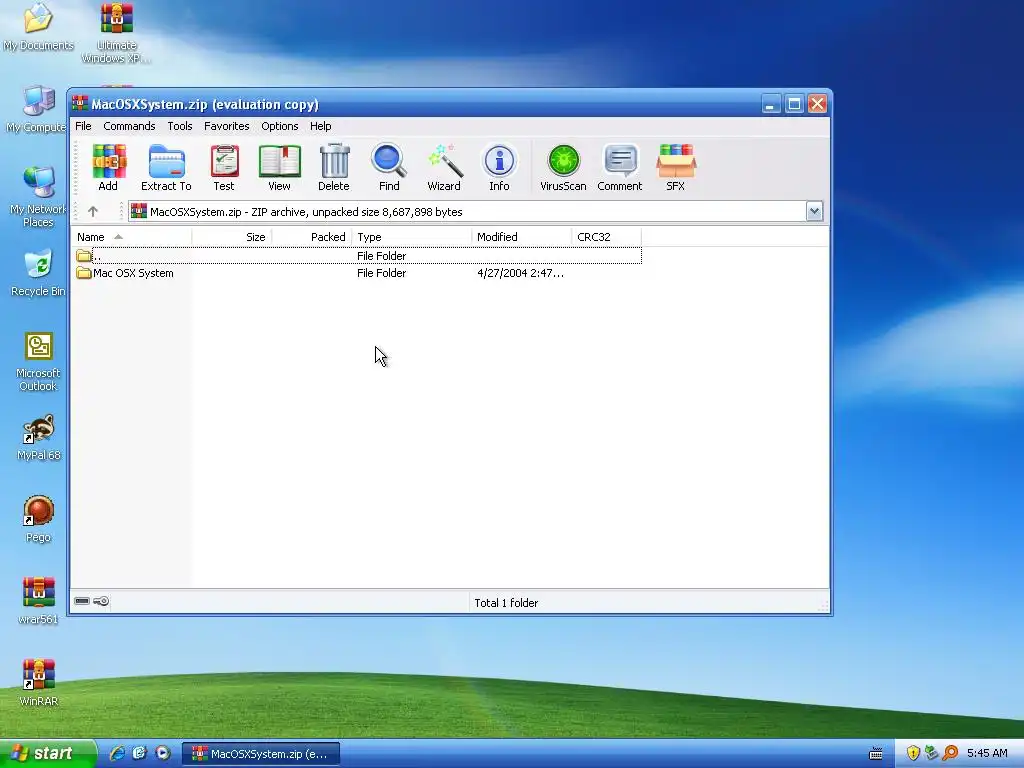Sort by CRC32 column header
This screenshot has width=1024, height=768.
pos(607,237)
